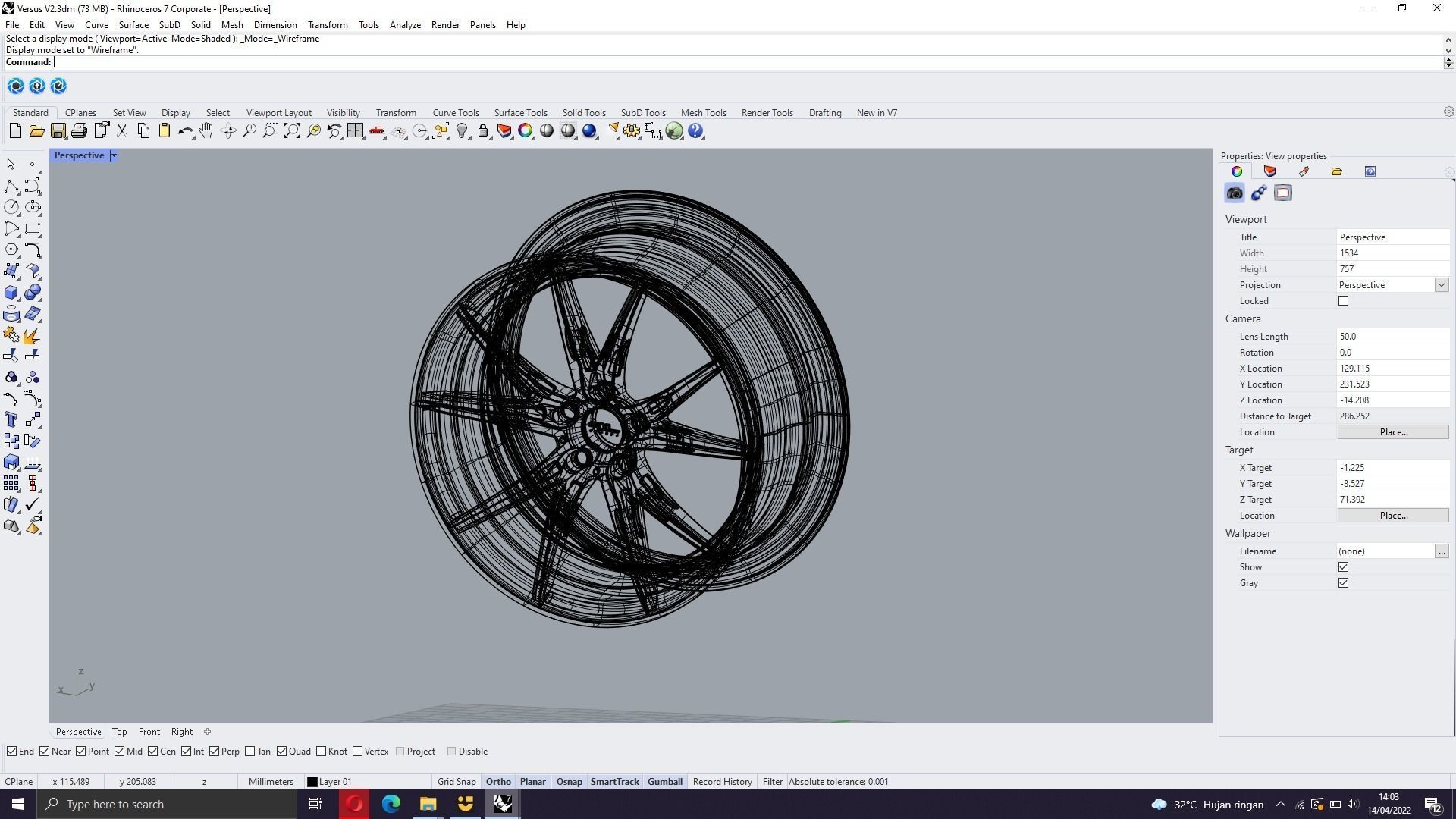
Task: Click the padlock Lock objects icon
Action: (x=483, y=131)
